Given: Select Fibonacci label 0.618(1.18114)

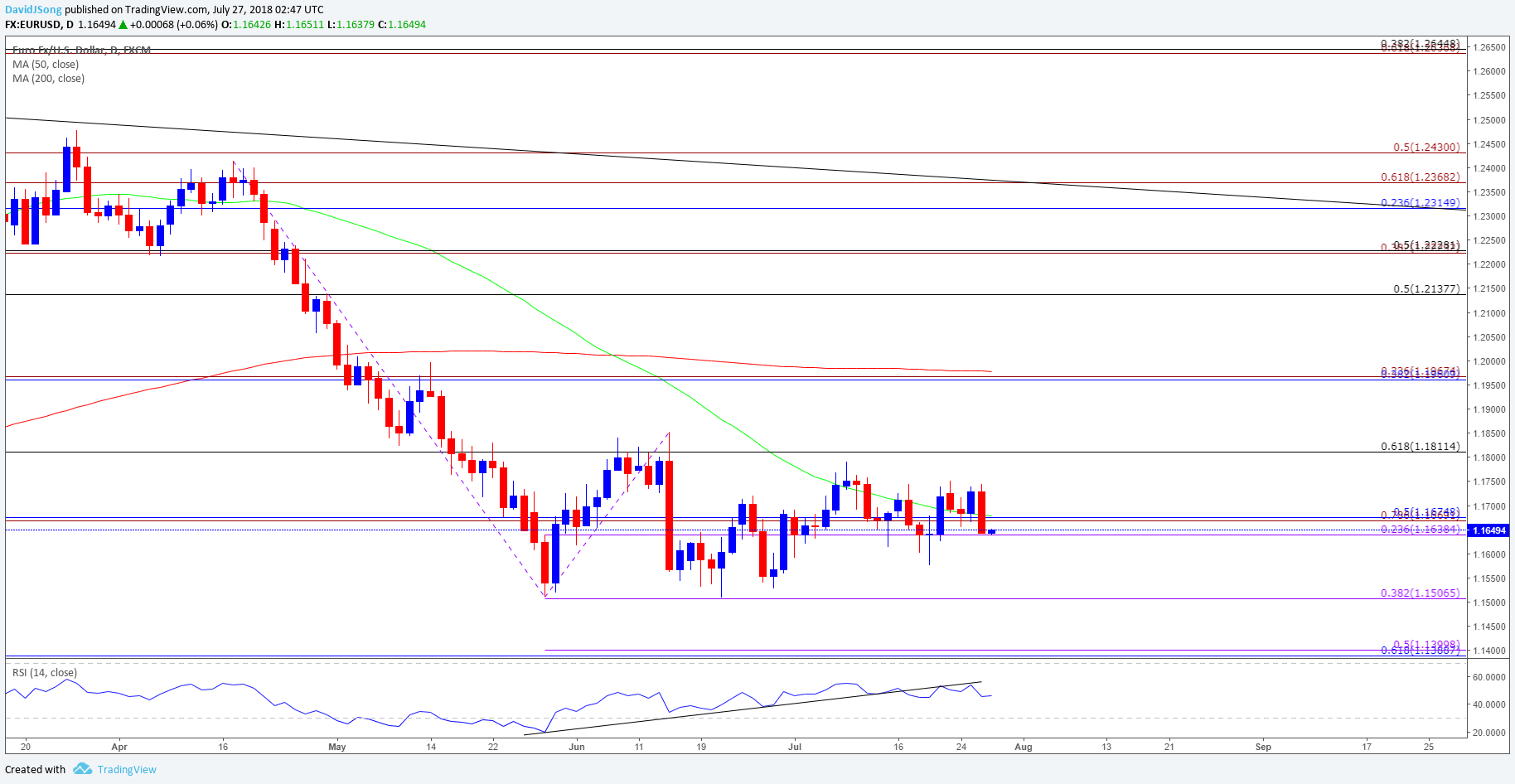Looking at the screenshot, I should click(1421, 447).
